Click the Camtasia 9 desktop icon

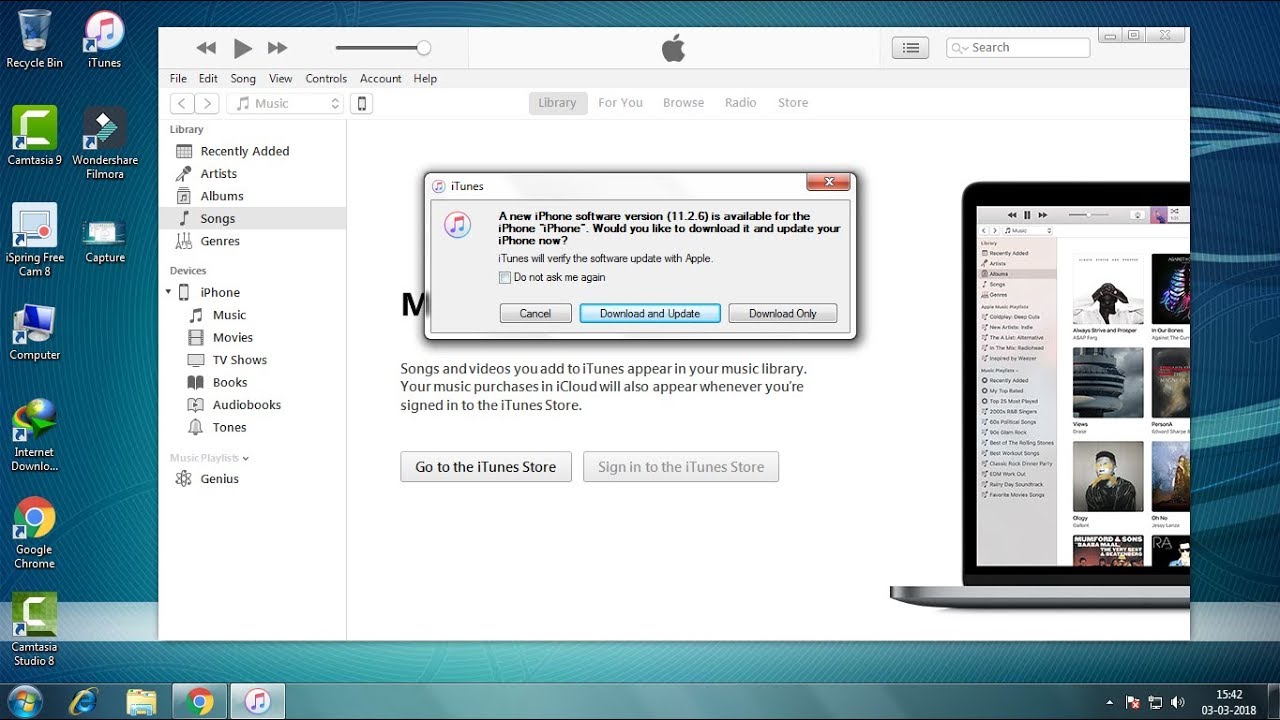34,136
